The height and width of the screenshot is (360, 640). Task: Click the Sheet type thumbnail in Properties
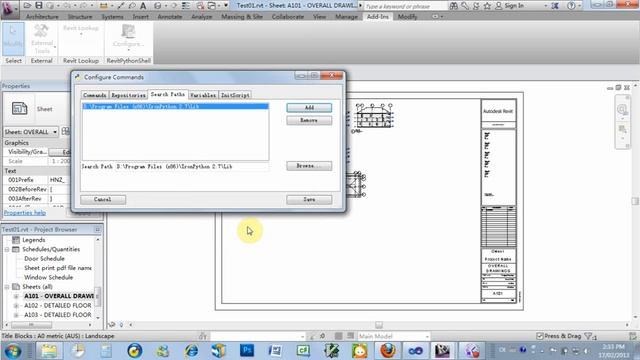(x=19, y=109)
